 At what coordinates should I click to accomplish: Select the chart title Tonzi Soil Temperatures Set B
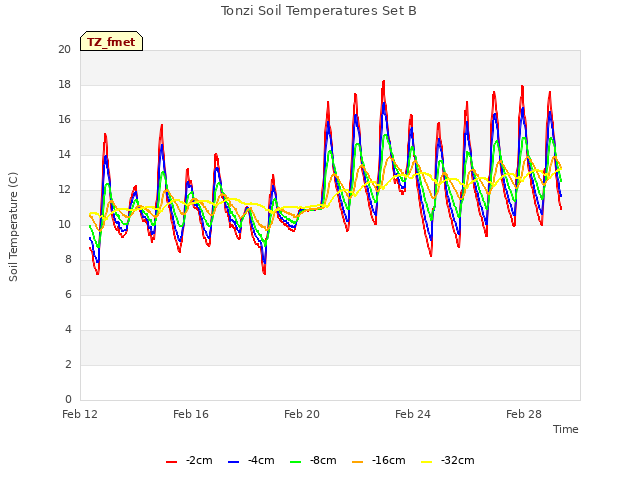tap(319, 11)
